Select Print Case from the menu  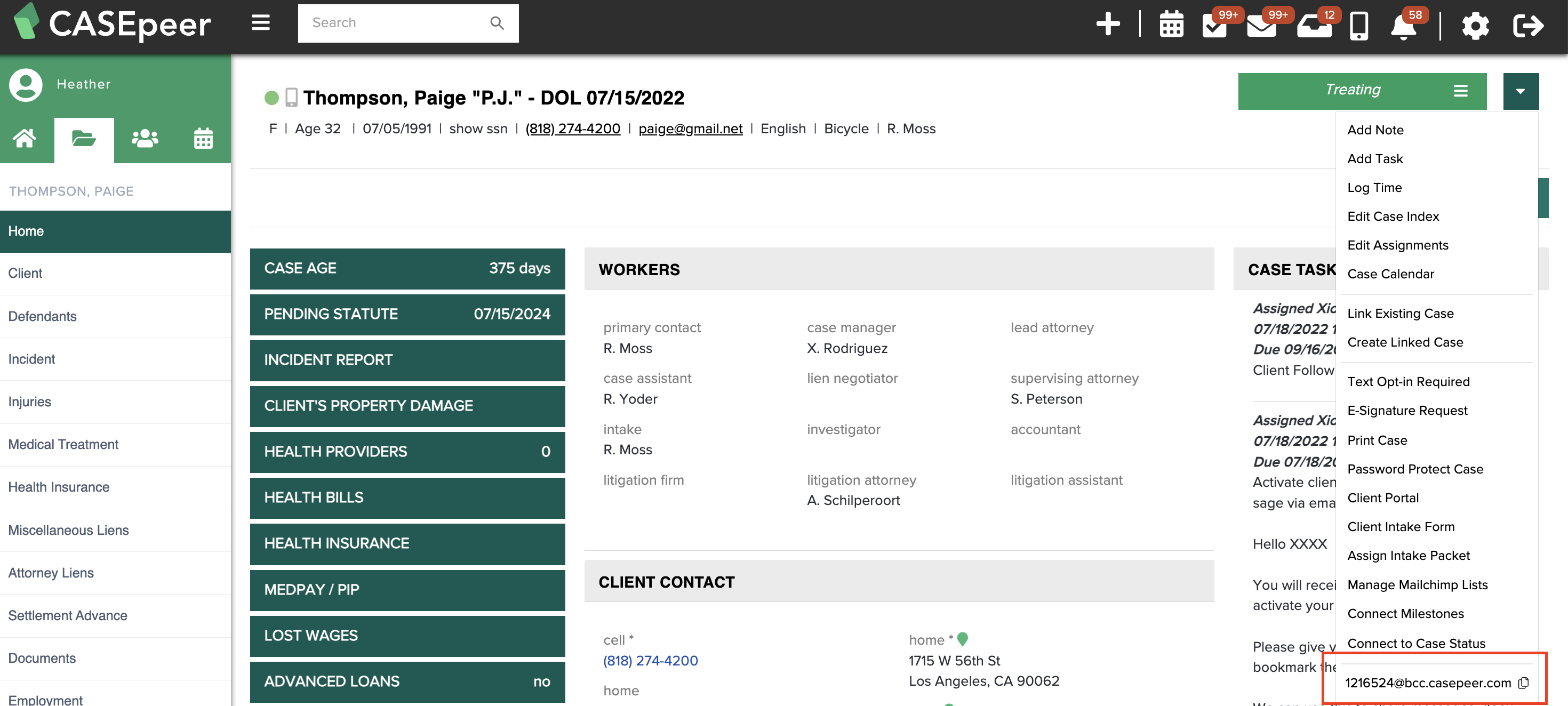1377,440
